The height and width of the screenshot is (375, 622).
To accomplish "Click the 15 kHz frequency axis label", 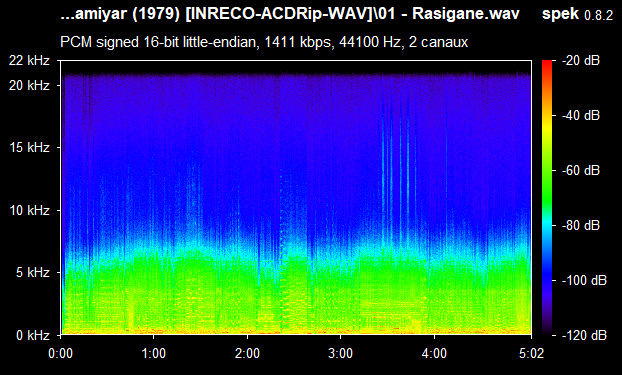I will [29, 148].
